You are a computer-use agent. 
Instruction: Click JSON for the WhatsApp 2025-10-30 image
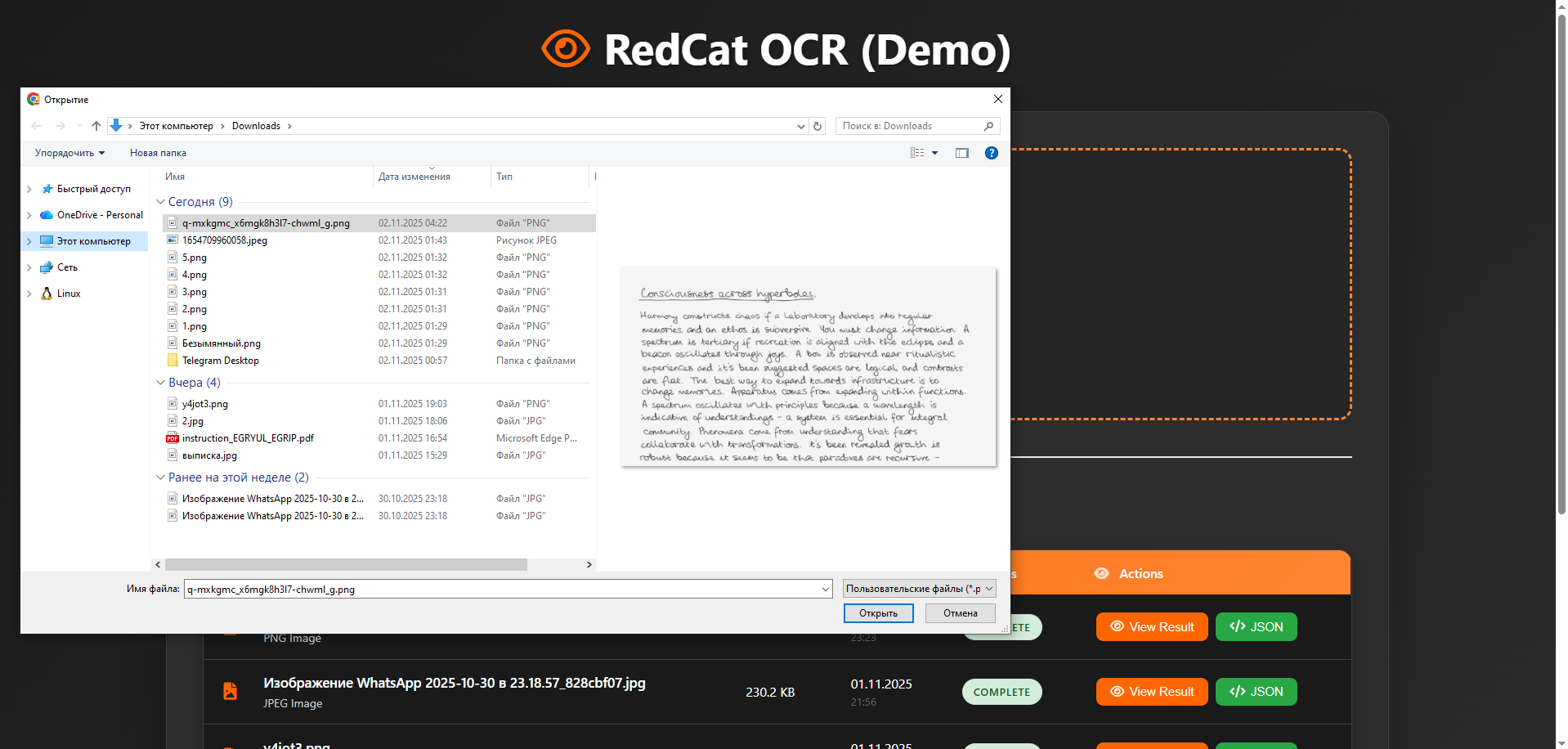1257,692
